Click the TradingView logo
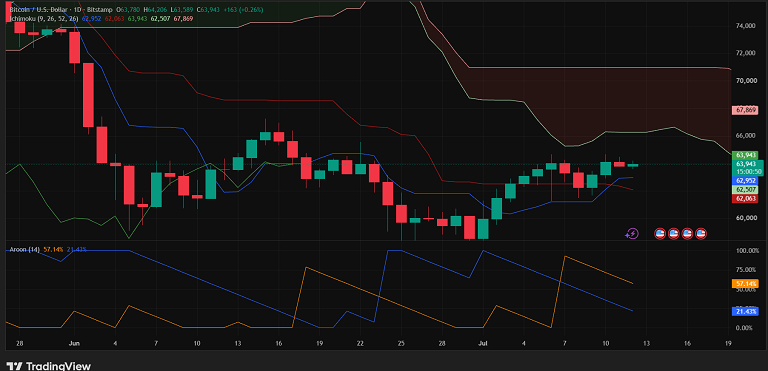This screenshot has height=371, width=768. point(48,366)
